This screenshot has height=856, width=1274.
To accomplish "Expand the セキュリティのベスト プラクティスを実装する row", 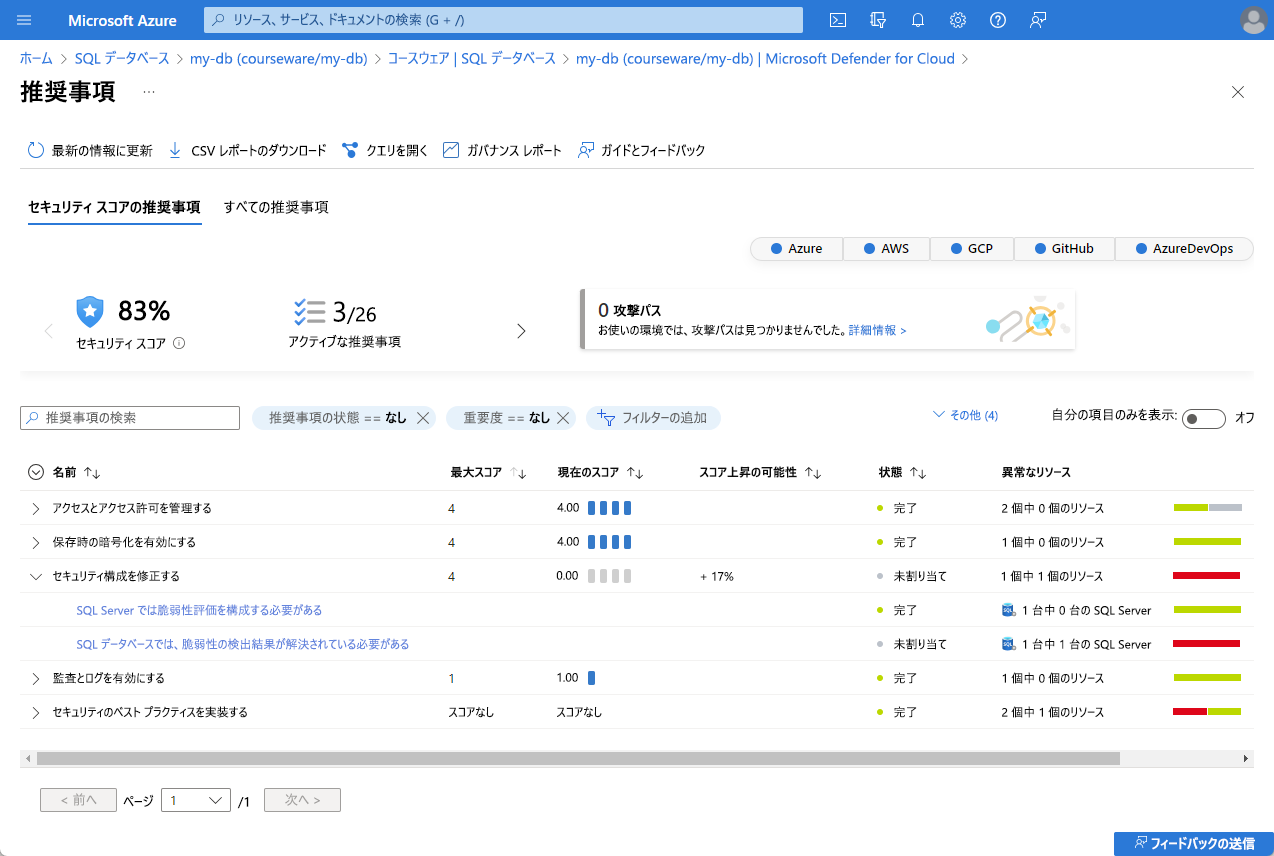I will click(x=36, y=713).
